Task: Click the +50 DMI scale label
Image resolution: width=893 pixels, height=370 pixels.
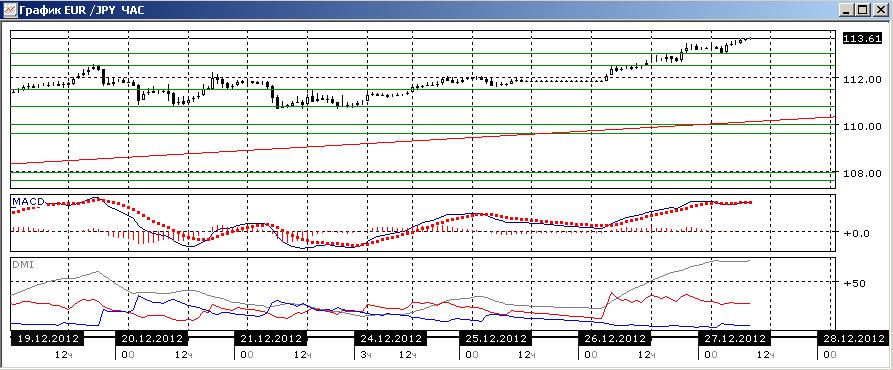Action: [x=854, y=282]
